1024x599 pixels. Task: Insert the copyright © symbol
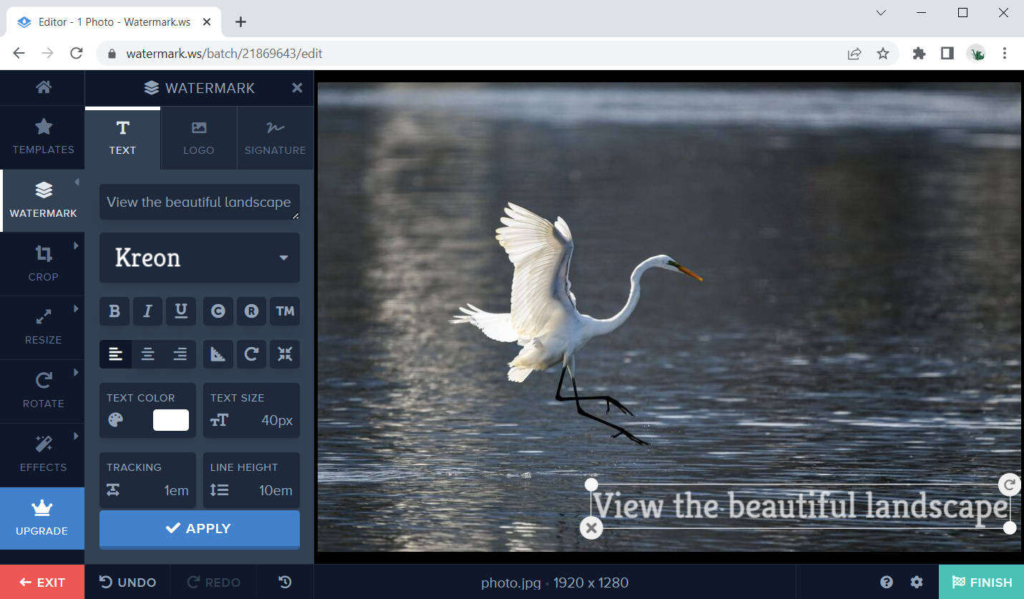pos(218,311)
